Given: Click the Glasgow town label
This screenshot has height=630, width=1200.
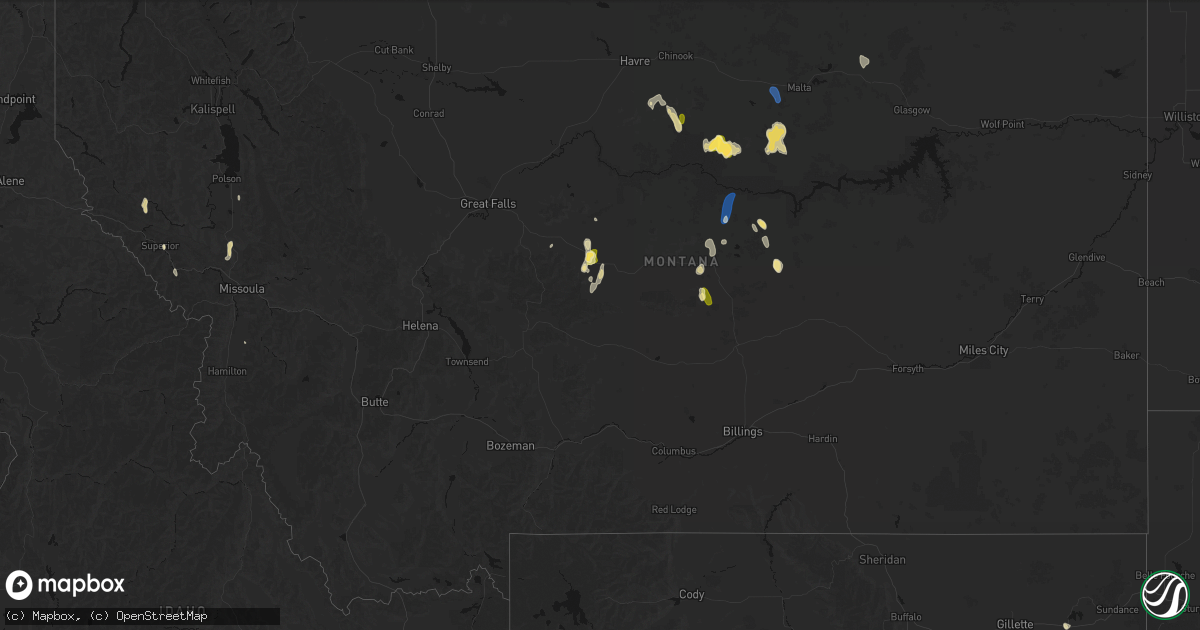Looking at the screenshot, I should coord(912,110).
